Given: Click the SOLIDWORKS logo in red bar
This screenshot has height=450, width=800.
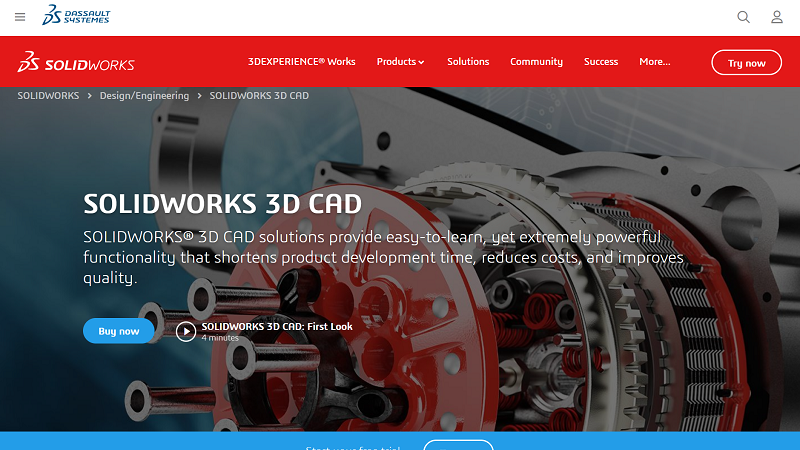Looking at the screenshot, I should [x=76, y=63].
